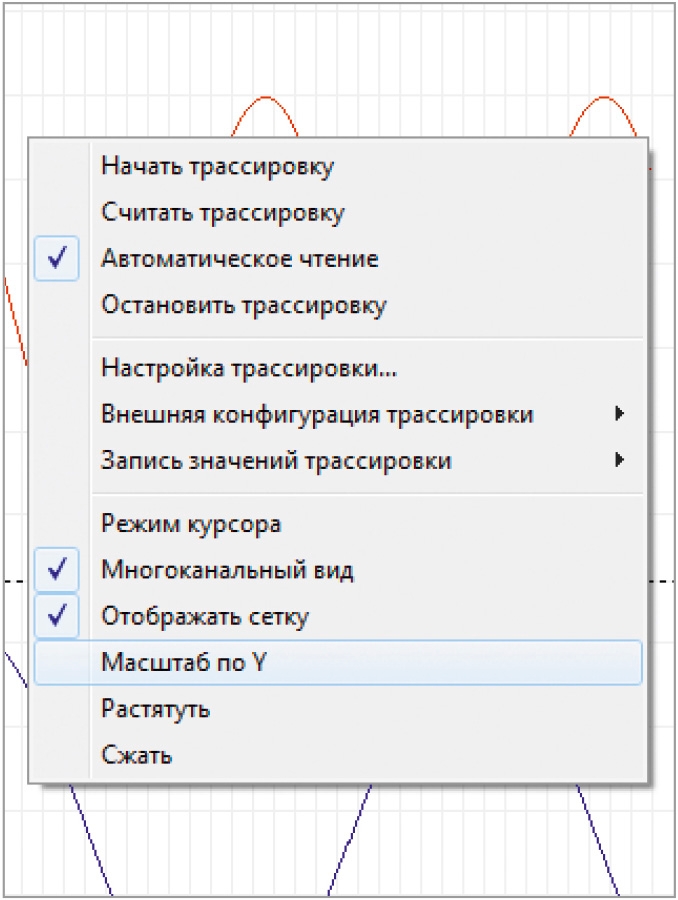This screenshot has height=900, width=678.
Task: Choose Растянуть to stretch the trace
Action: pyautogui.click(x=338, y=709)
